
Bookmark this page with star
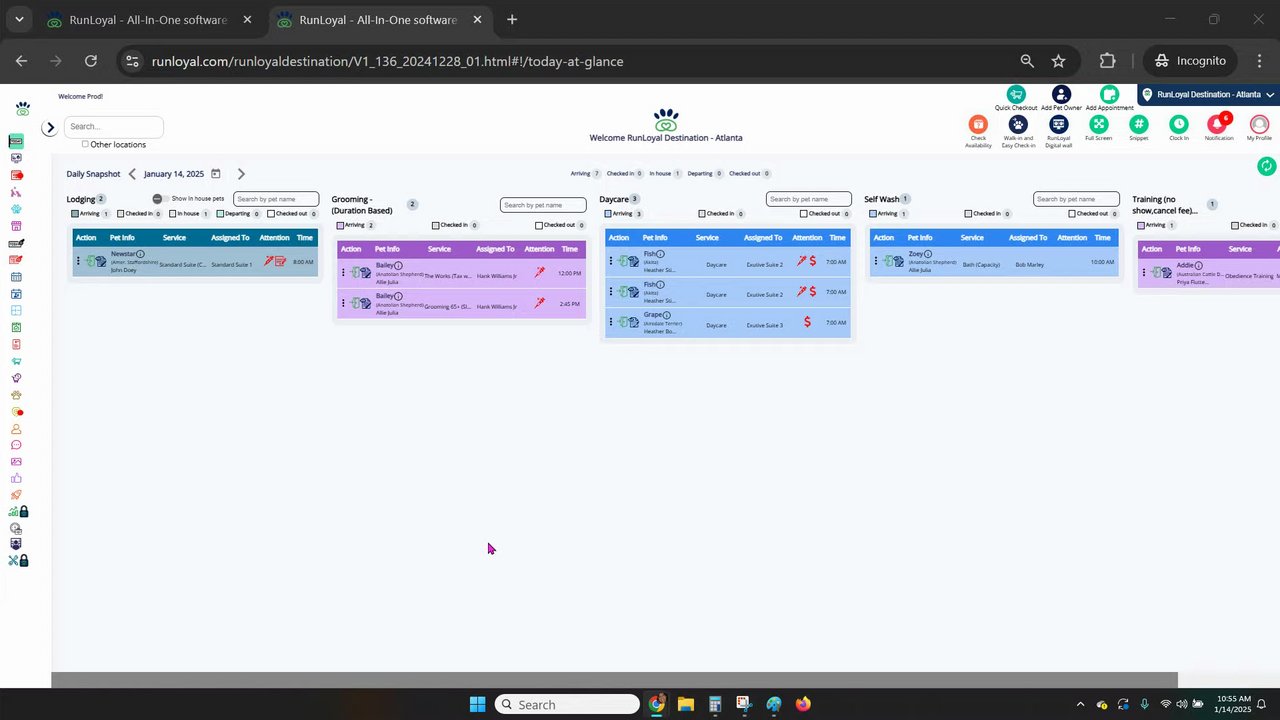(1058, 61)
